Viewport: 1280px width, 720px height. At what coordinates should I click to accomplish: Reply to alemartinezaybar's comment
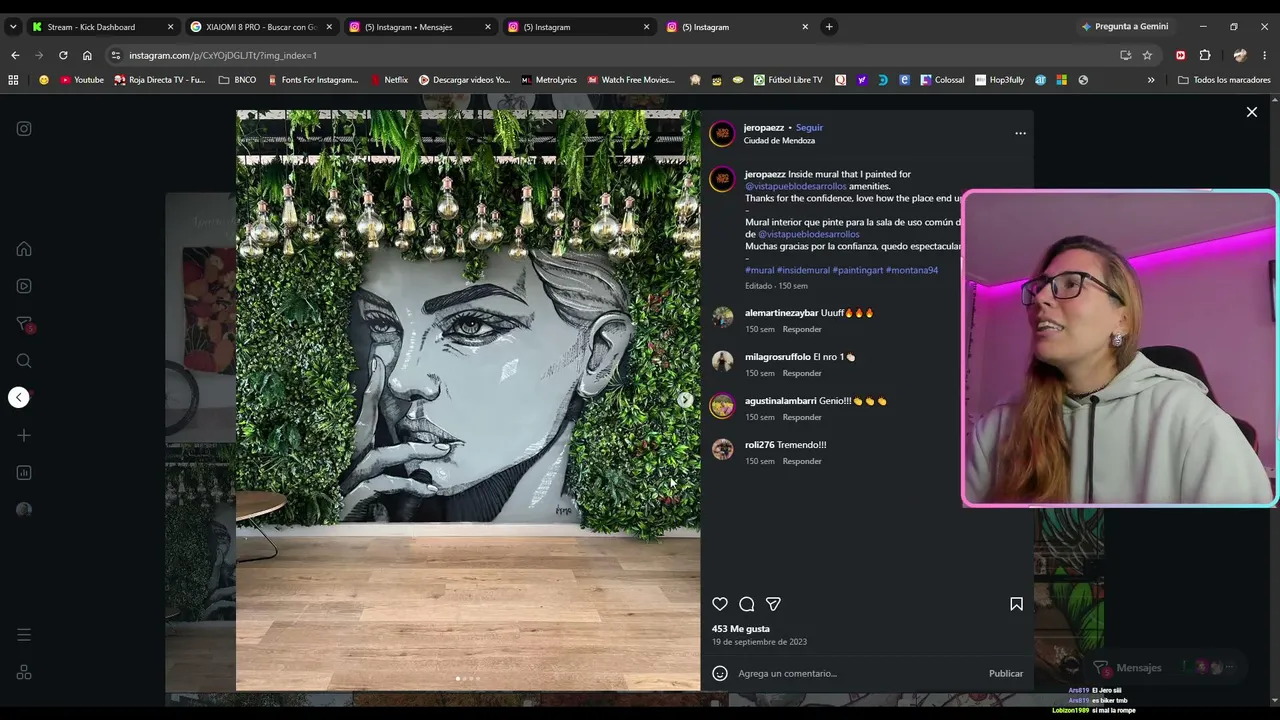click(x=802, y=329)
